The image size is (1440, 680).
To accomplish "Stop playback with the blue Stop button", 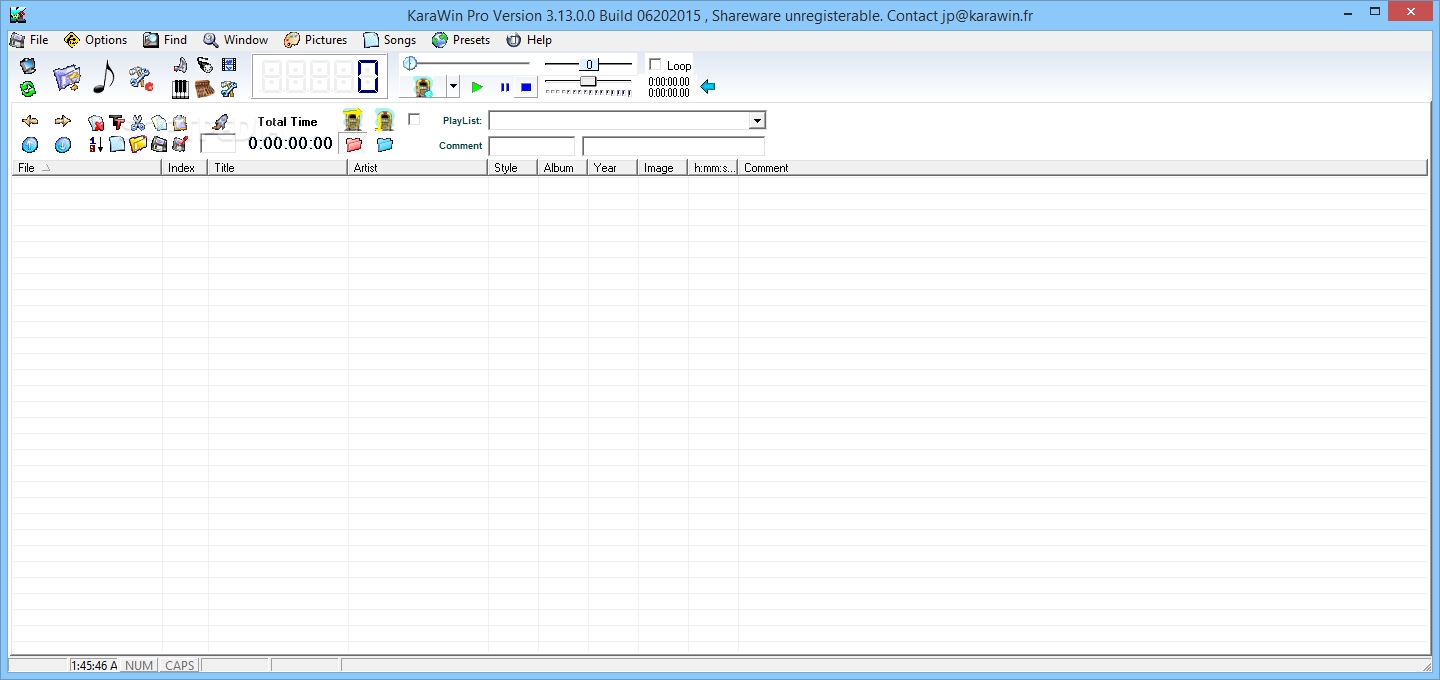I will (x=526, y=87).
